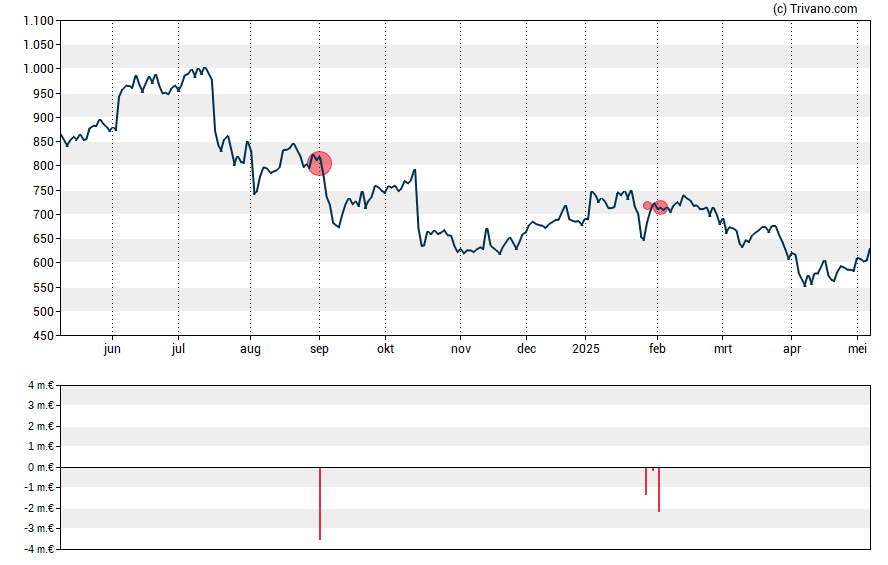Image resolution: width=888 pixels, height=565 pixels.
Task: Click the 'okt' axis label
Action: pyautogui.click(x=386, y=349)
